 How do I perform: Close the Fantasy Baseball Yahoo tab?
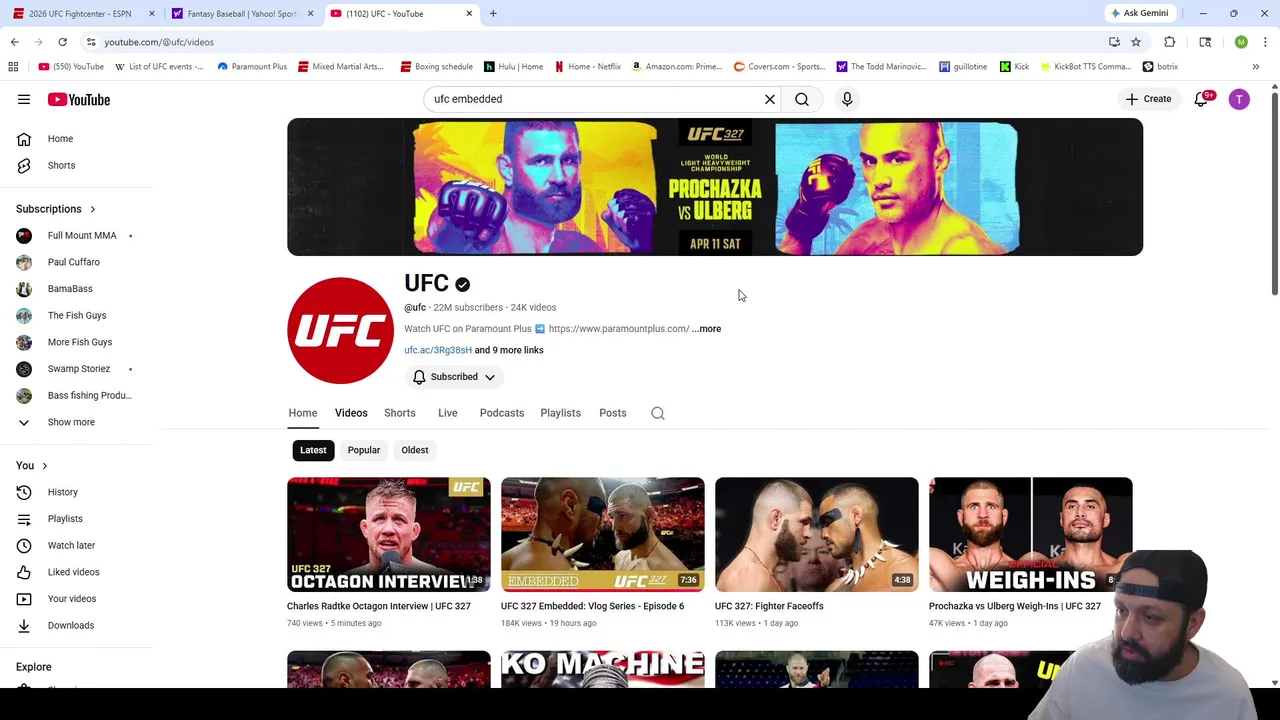310,14
